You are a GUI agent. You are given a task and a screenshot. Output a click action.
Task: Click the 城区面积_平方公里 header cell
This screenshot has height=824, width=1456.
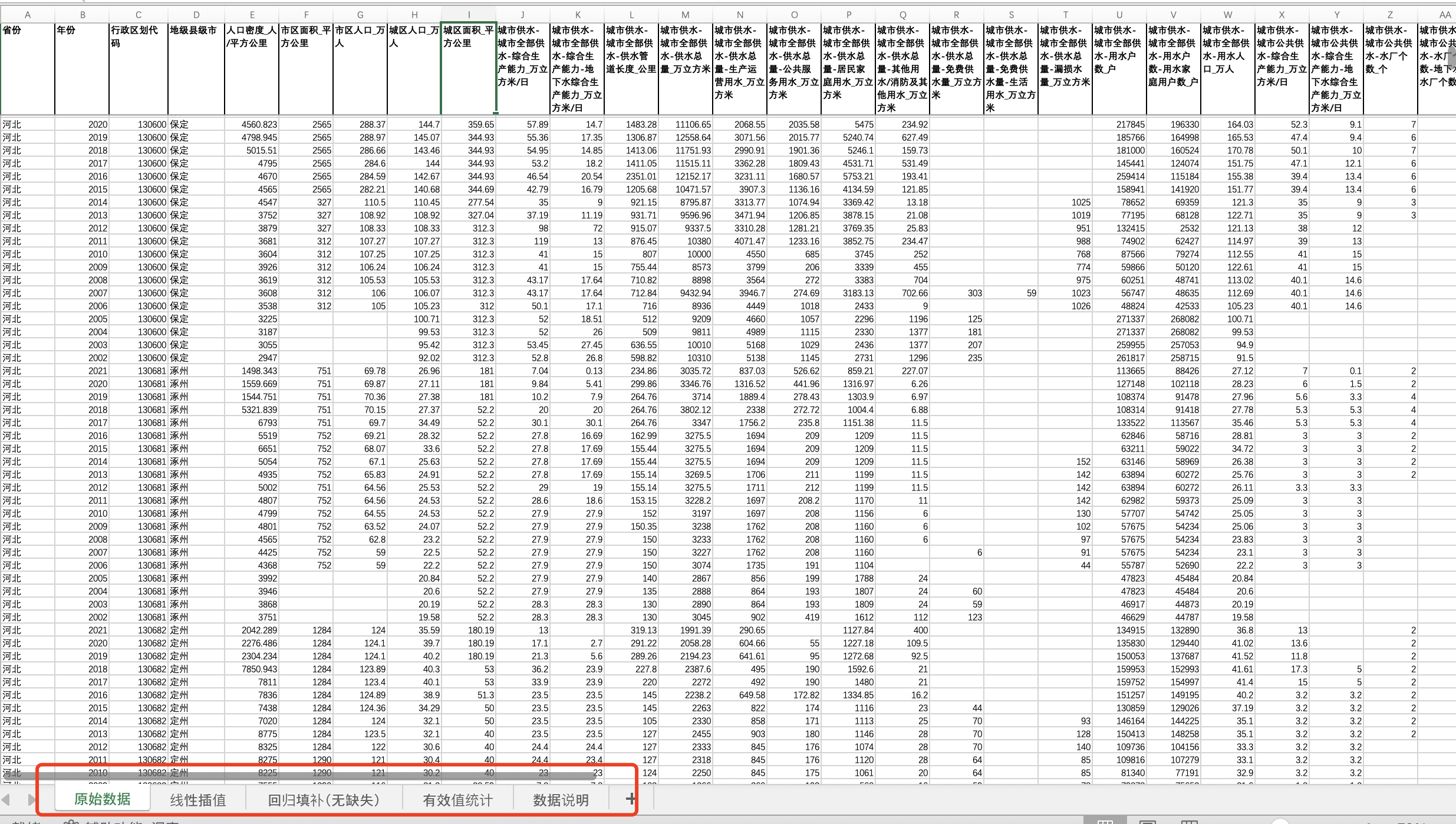coord(469,68)
